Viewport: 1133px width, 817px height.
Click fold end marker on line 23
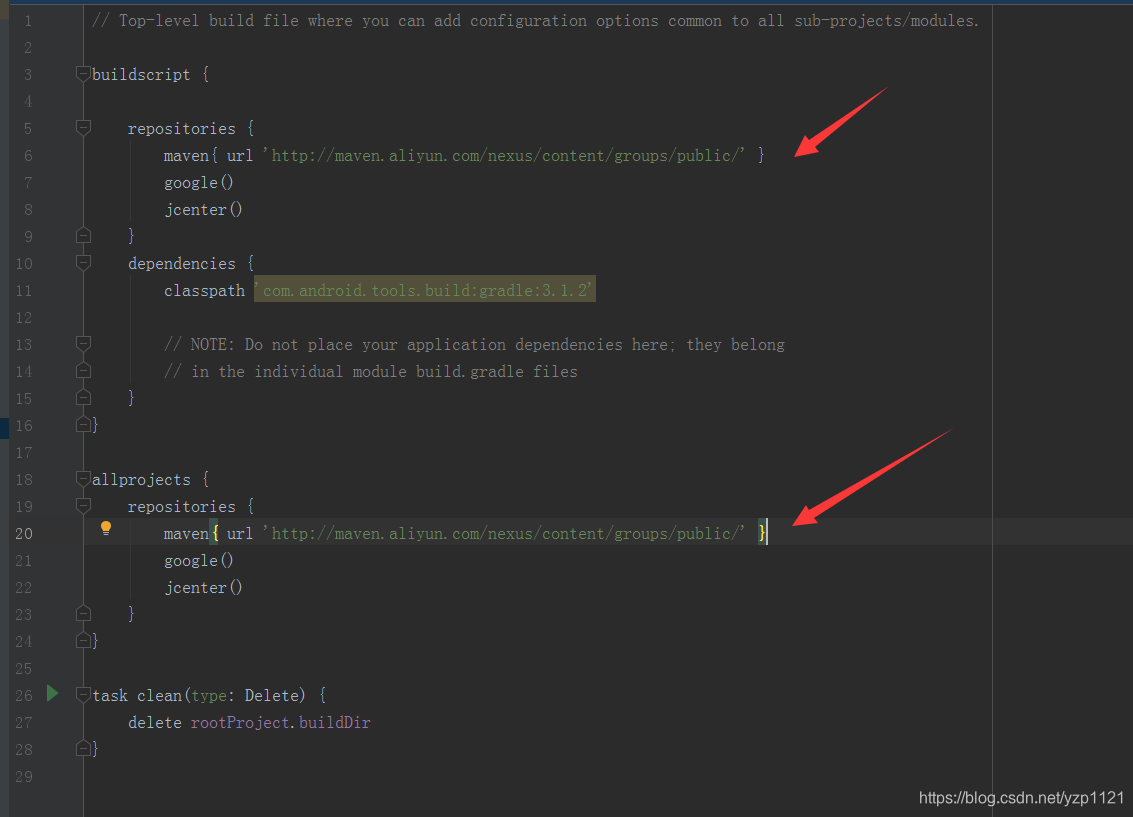click(x=83, y=613)
